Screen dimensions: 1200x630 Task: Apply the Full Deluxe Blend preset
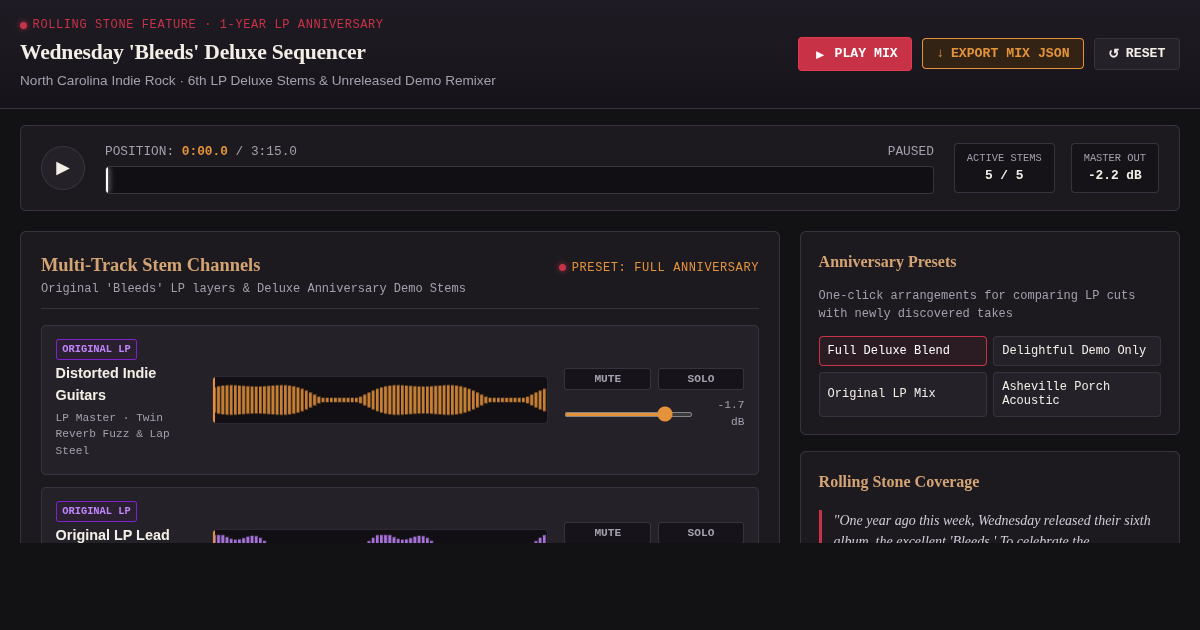point(903,351)
